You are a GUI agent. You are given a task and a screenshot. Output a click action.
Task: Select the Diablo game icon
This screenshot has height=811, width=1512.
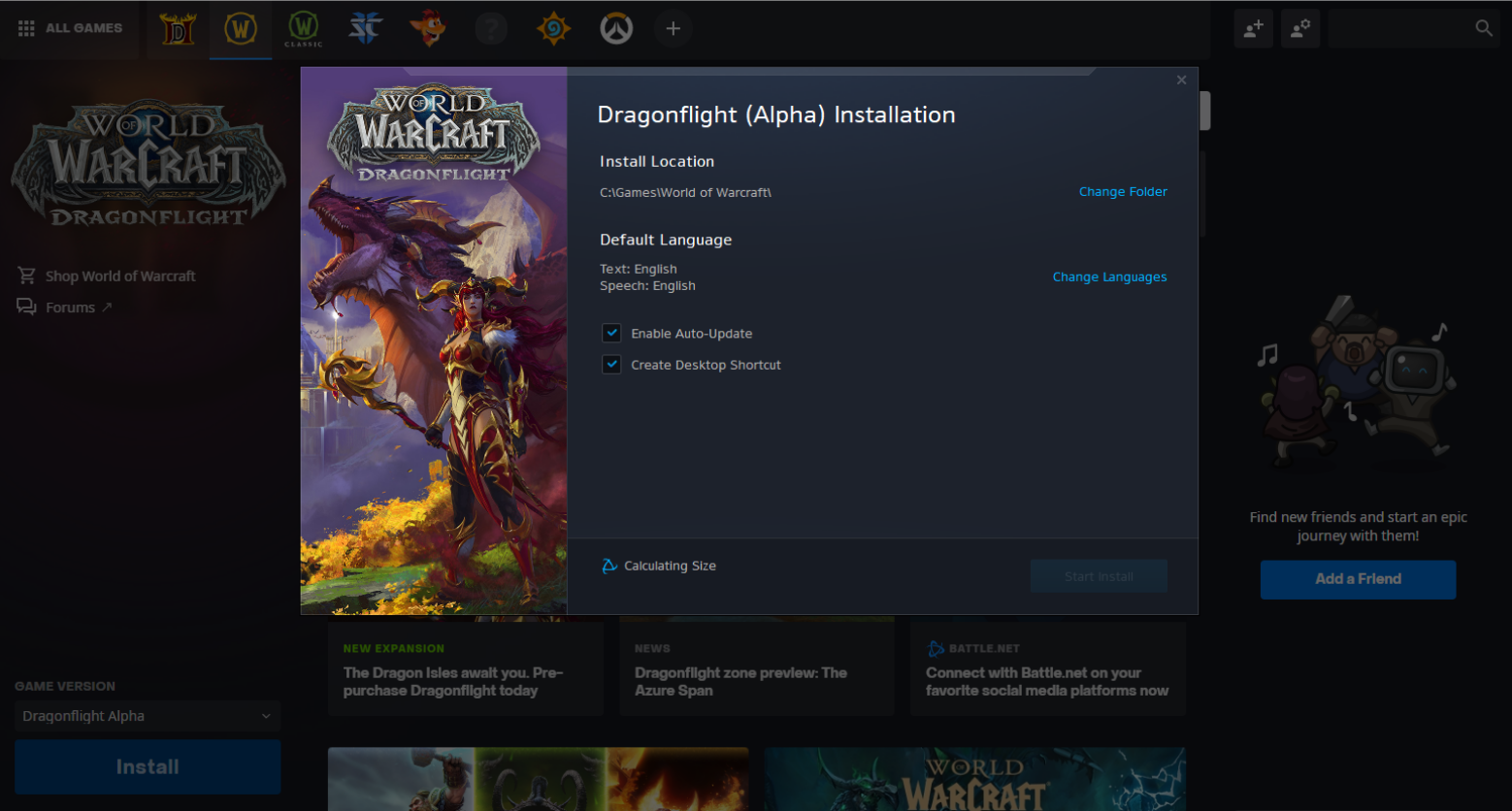pos(179,29)
